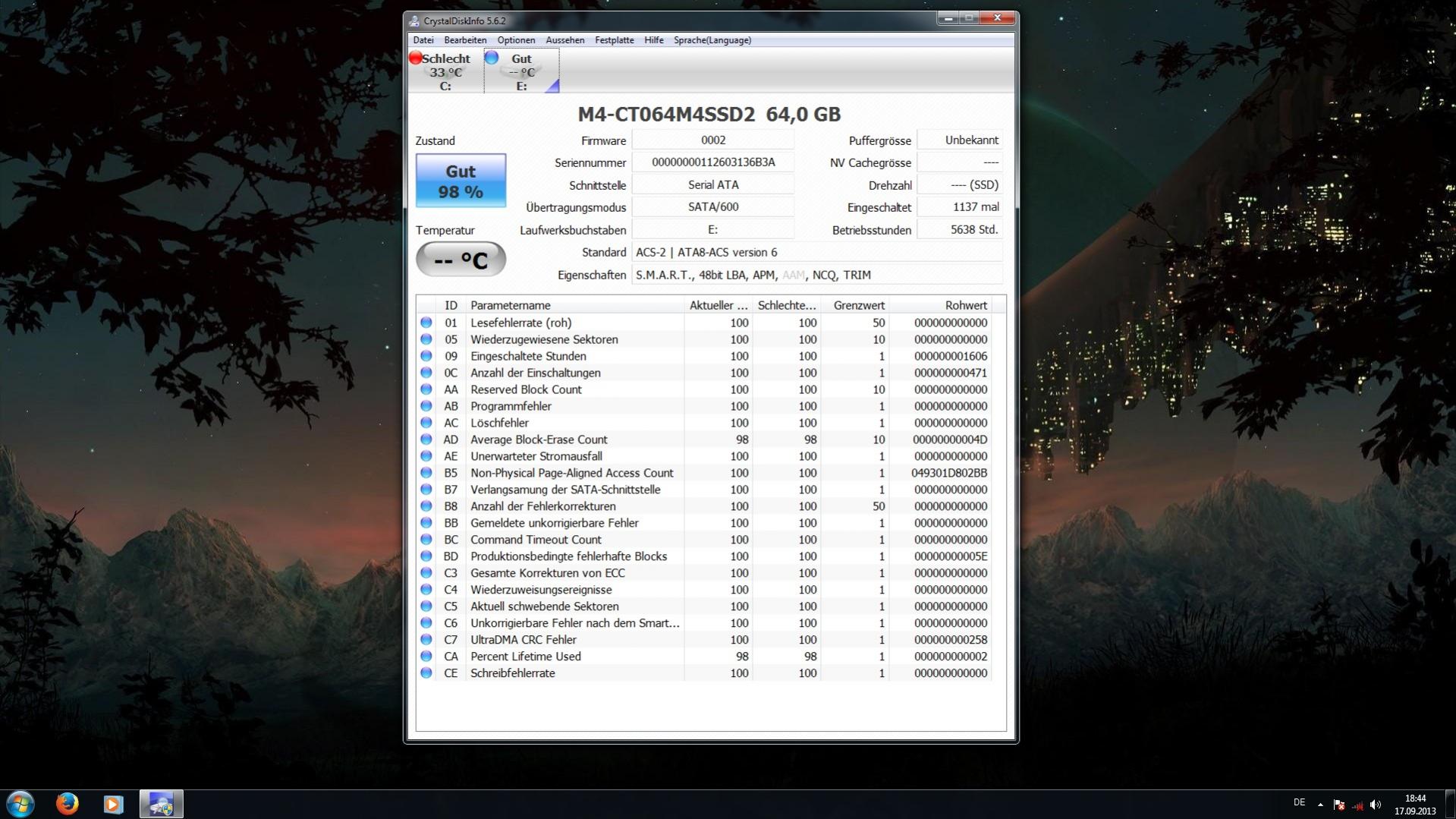Click status icon of Programmfehler row
Screen dimensions: 1456x819
426,406
